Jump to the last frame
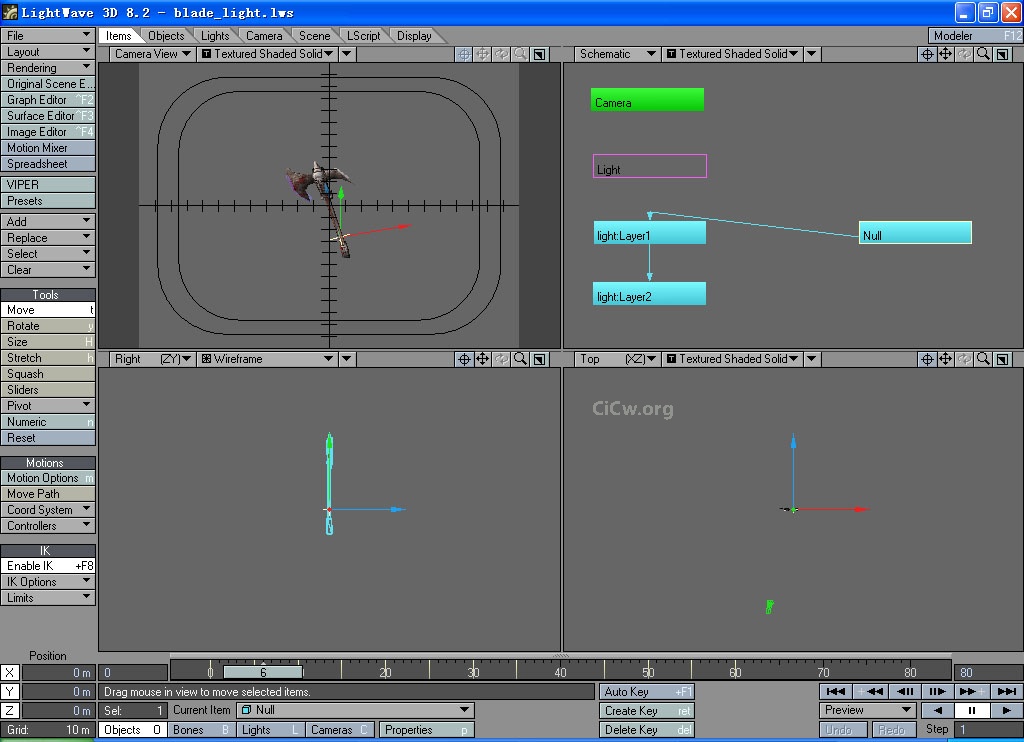The width and height of the screenshot is (1024, 742). point(1006,691)
